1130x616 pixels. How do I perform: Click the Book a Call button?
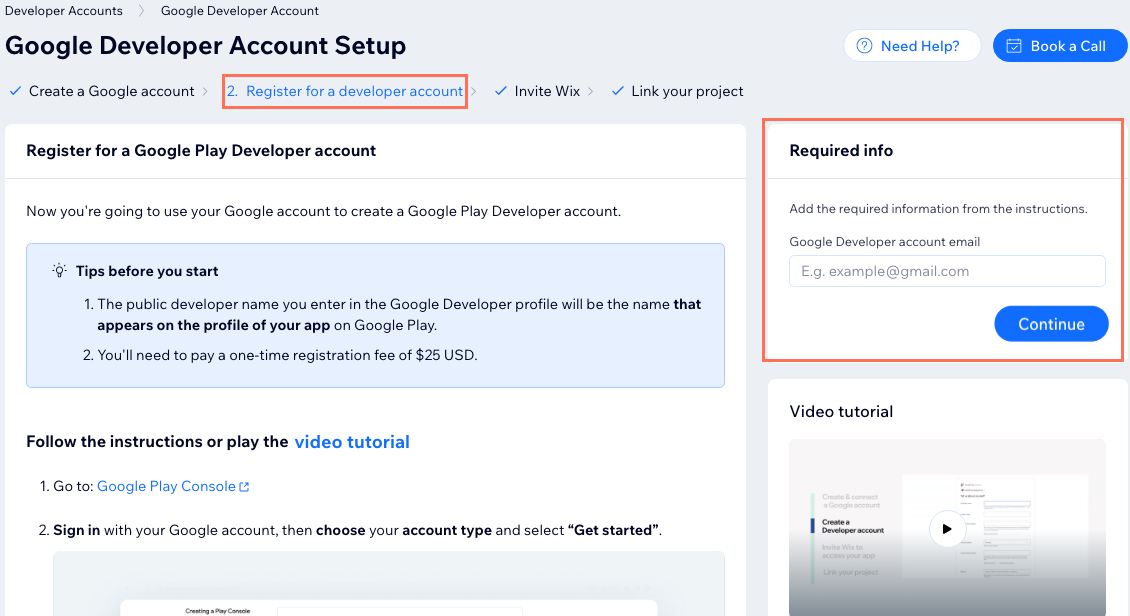[1059, 46]
